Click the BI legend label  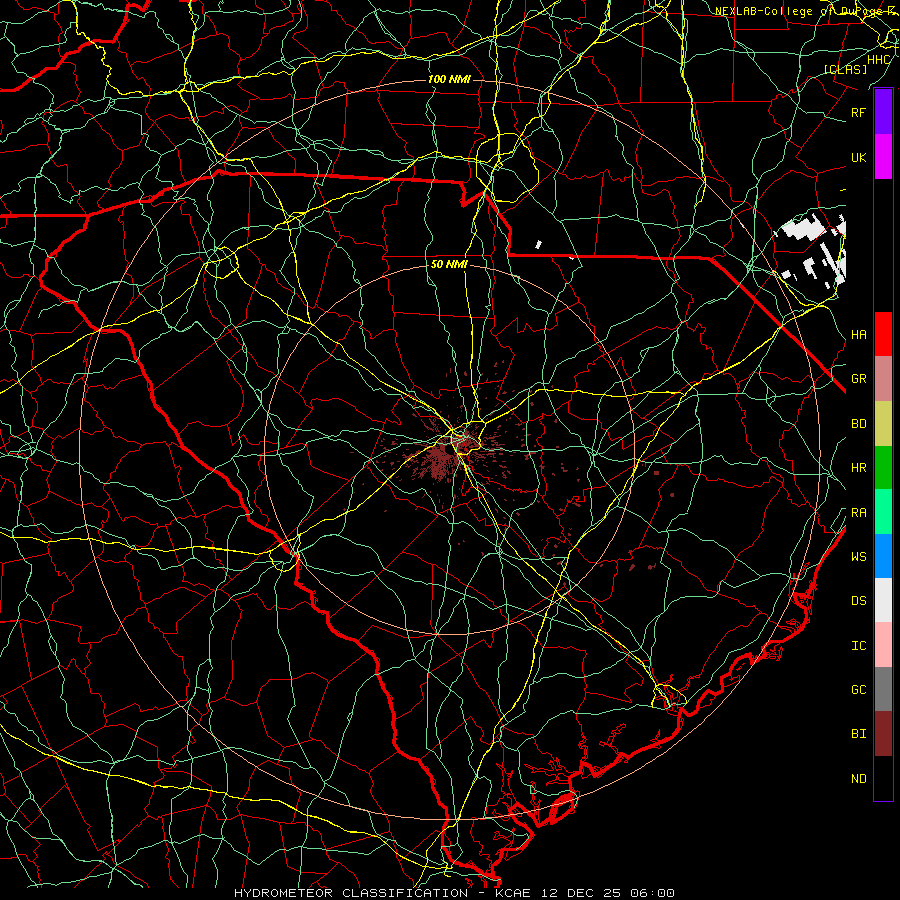858,734
